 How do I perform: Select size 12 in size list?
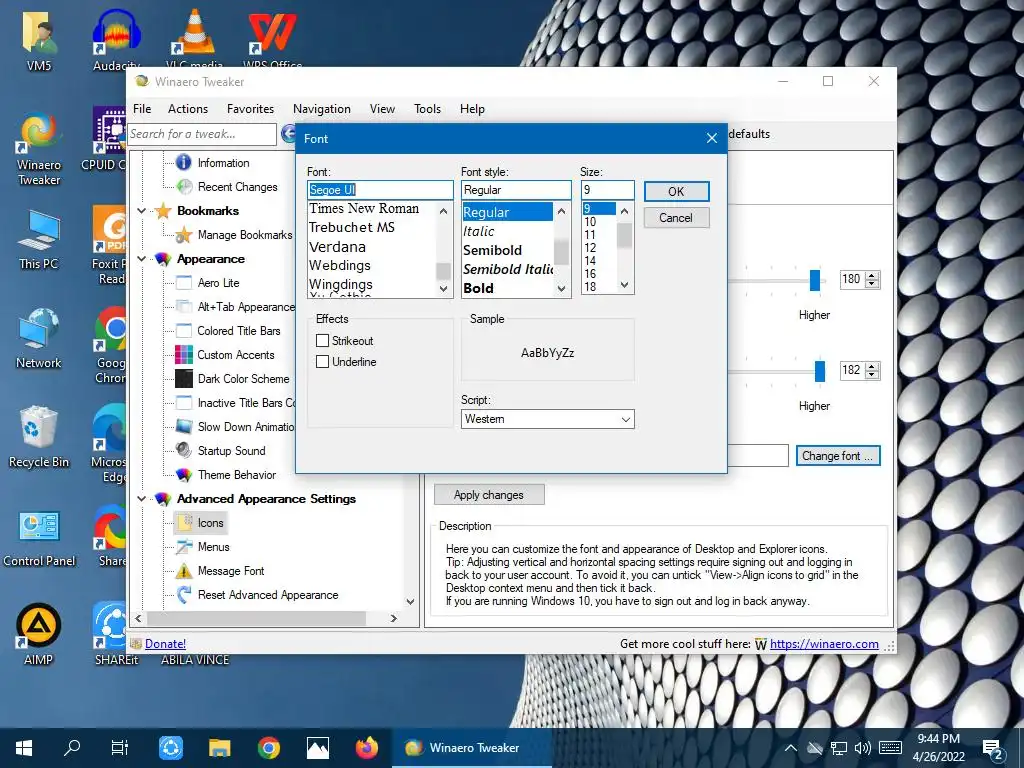click(x=590, y=248)
